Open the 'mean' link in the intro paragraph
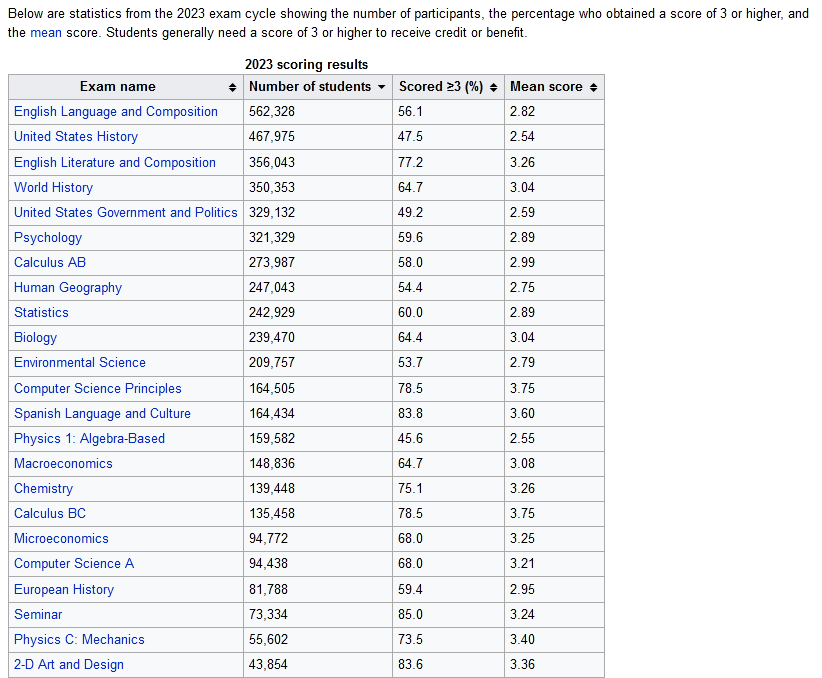822x678 pixels. click(x=46, y=33)
